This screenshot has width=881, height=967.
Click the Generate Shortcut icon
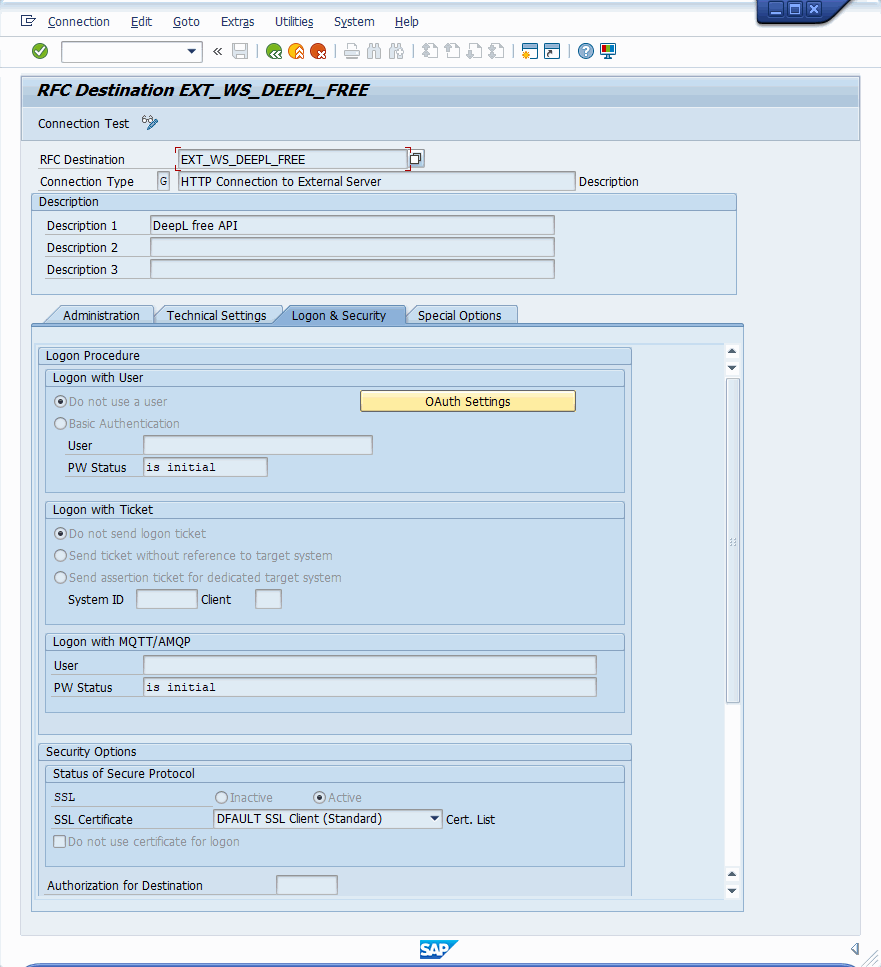pos(552,51)
